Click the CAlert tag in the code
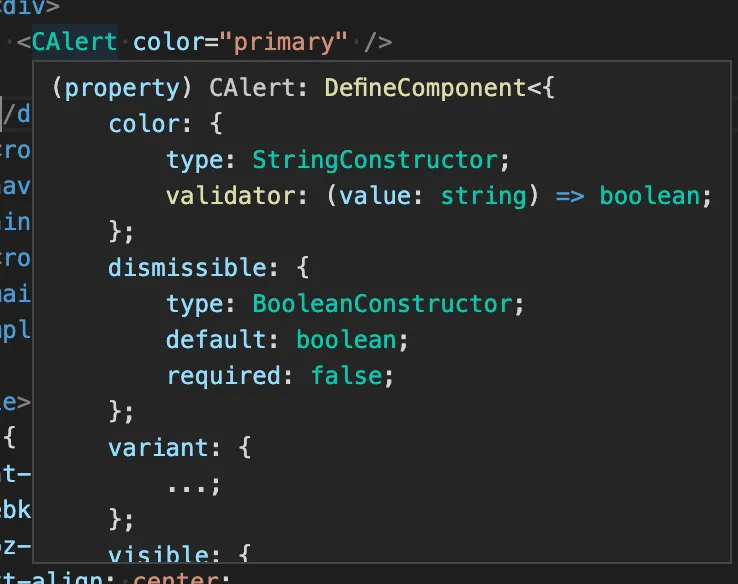The height and width of the screenshot is (584, 738). (x=74, y=42)
